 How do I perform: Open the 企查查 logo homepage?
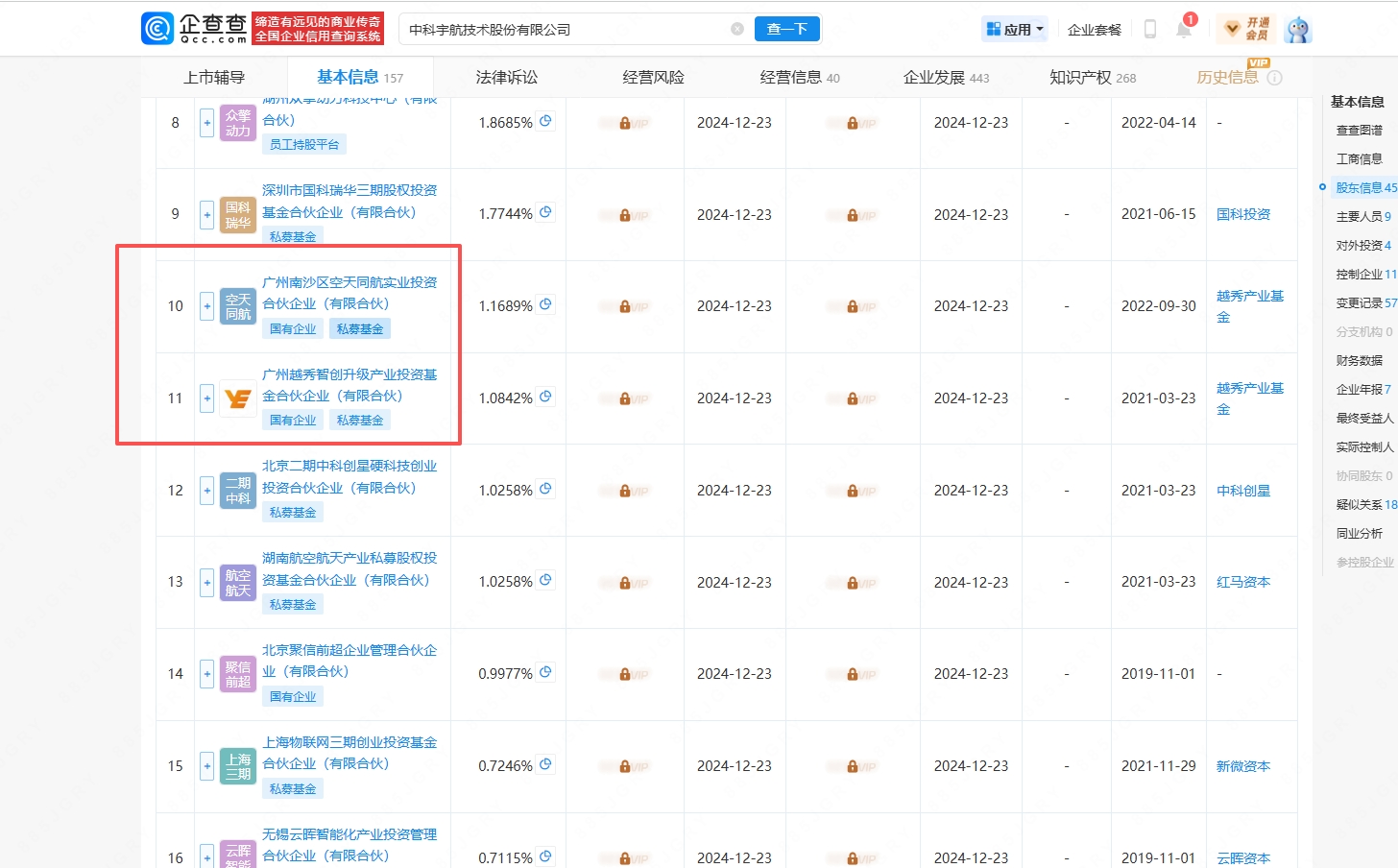pos(195,29)
